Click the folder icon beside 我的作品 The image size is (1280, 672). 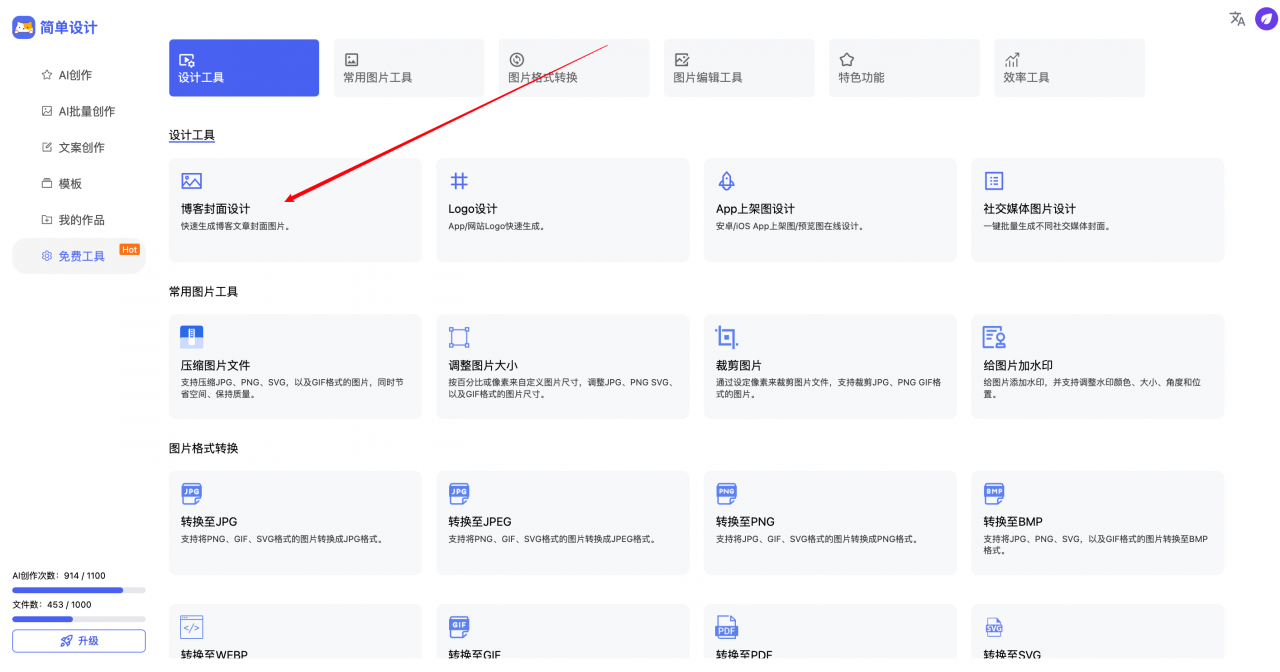pyautogui.click(x=47, y=219)
